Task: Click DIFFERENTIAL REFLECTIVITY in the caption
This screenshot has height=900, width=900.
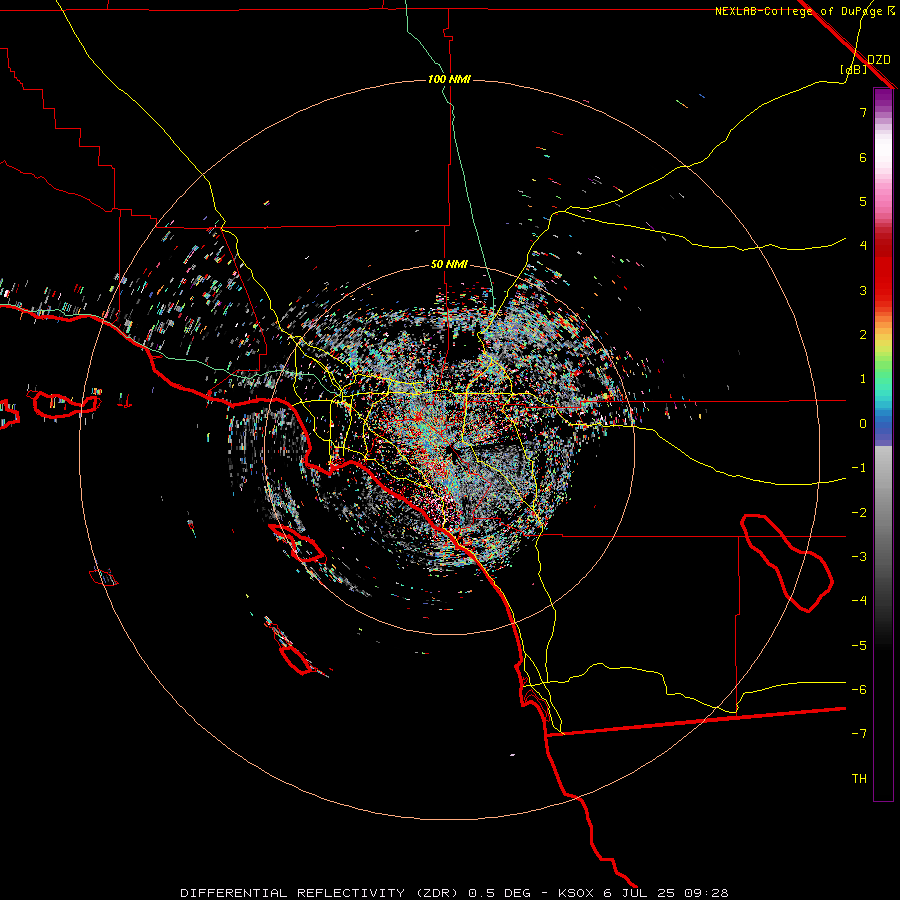Action: [x=293, y=893]
